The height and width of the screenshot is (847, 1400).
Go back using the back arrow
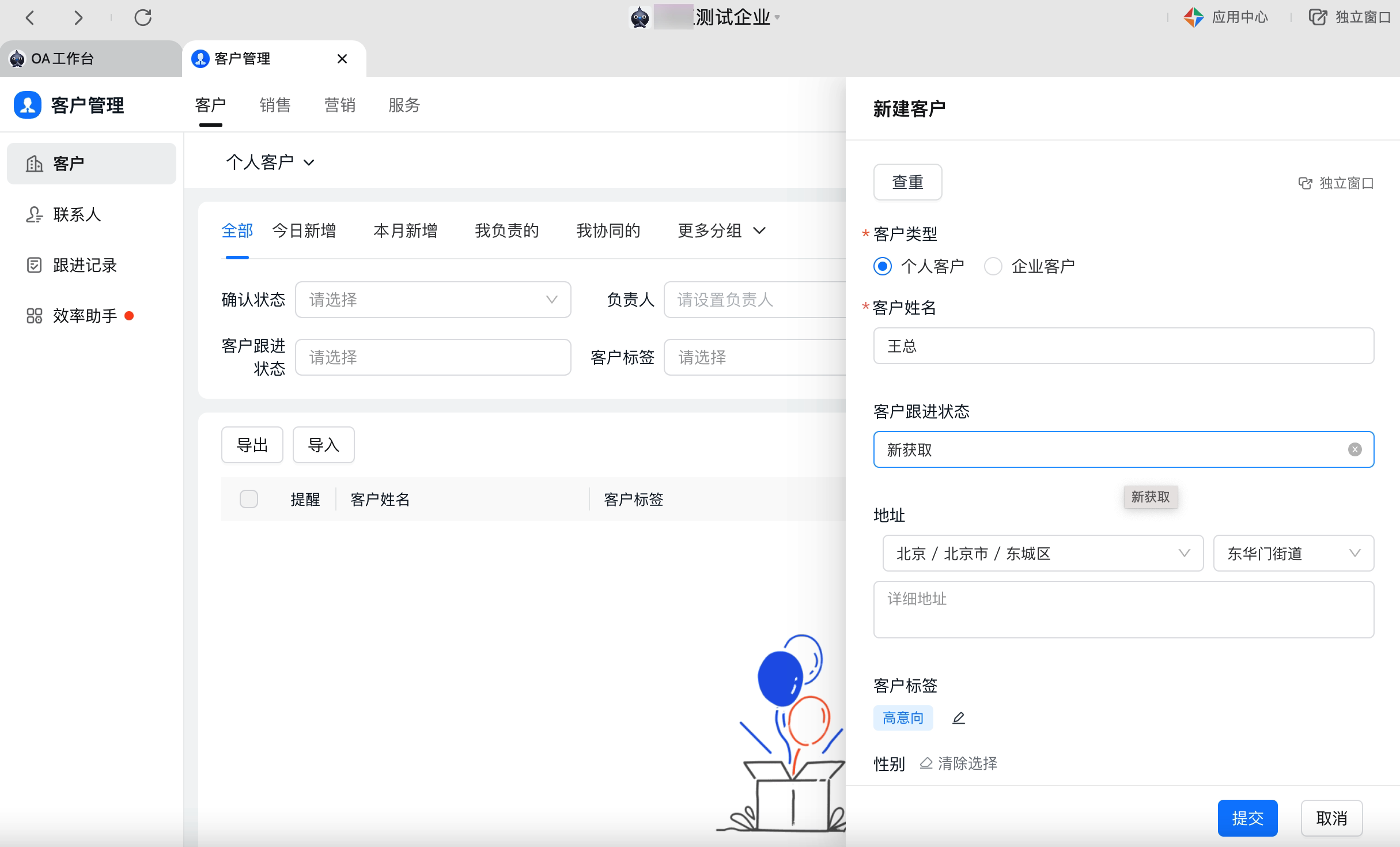(31, 17)
